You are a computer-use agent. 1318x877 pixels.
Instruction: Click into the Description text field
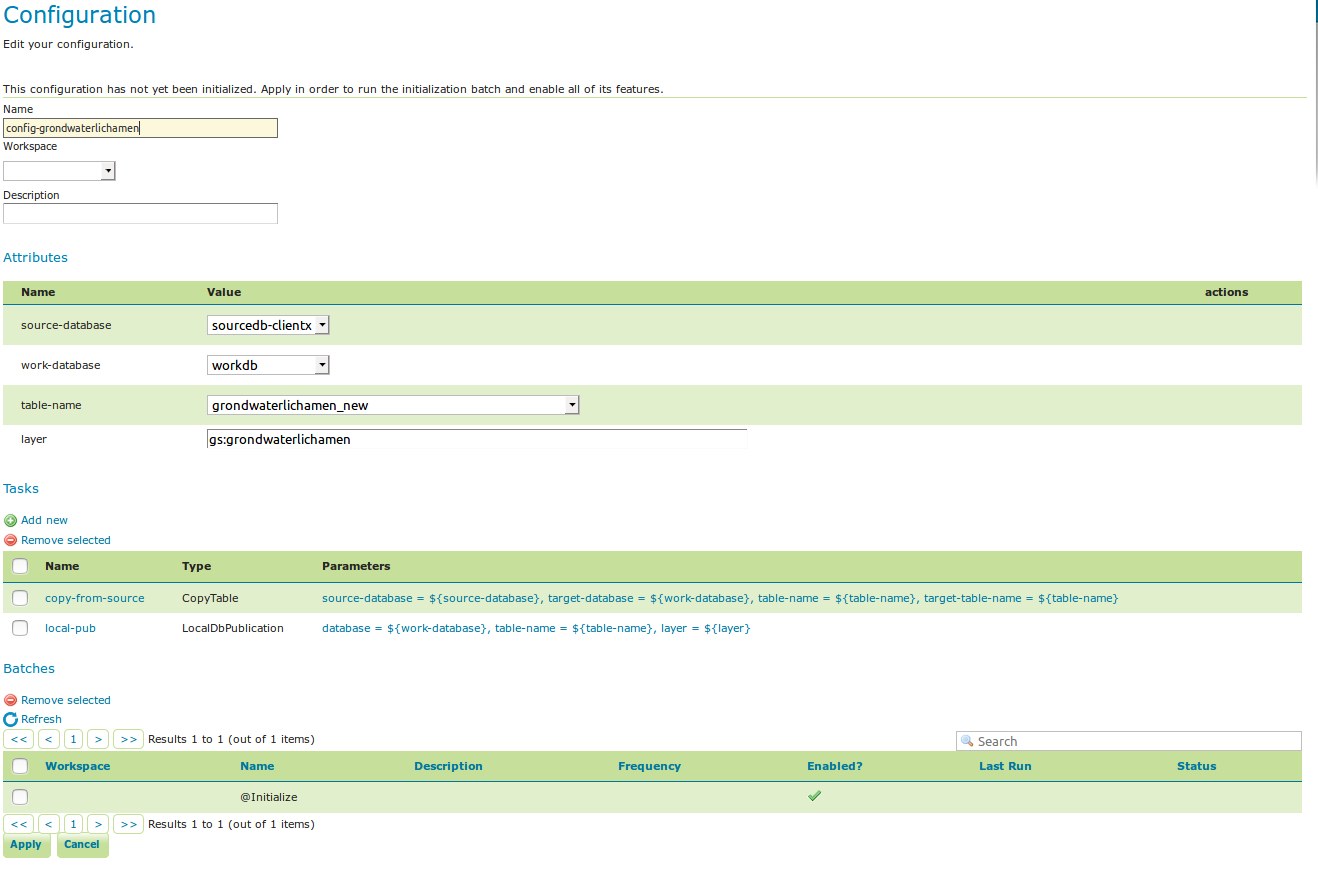[140, 214]
